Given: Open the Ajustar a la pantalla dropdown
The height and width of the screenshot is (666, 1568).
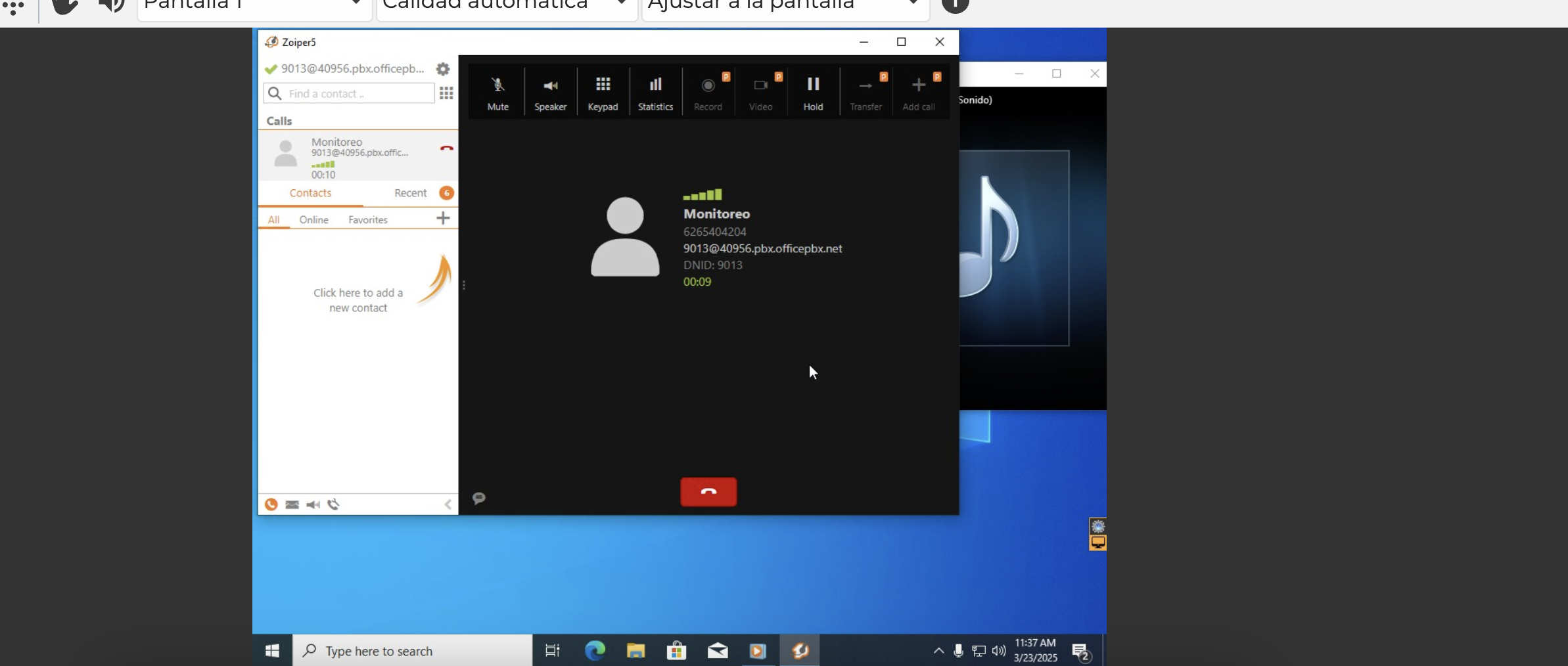Looking at the screenshot, I should 785,7.
